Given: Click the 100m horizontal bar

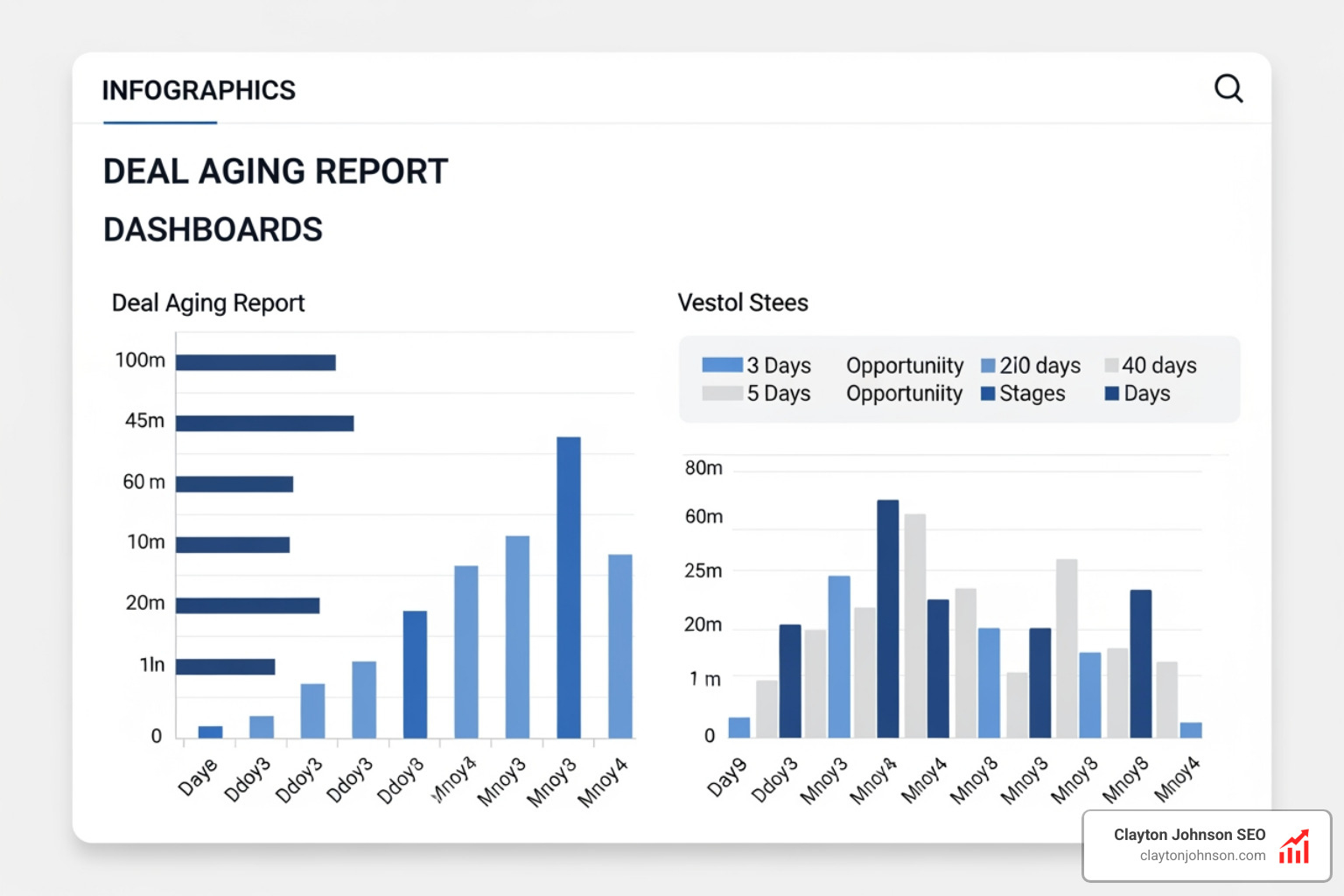Looking at the screenshot, I should tap(255, 360).
